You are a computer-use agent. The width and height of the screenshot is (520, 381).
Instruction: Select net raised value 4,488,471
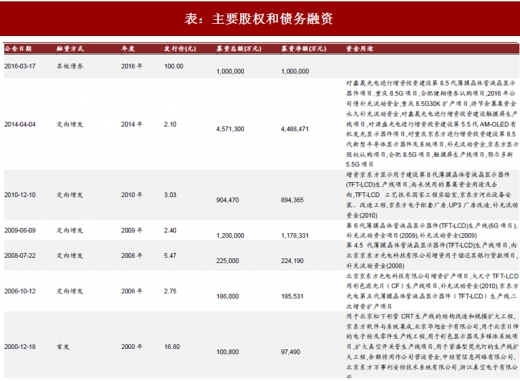(295, 129)
